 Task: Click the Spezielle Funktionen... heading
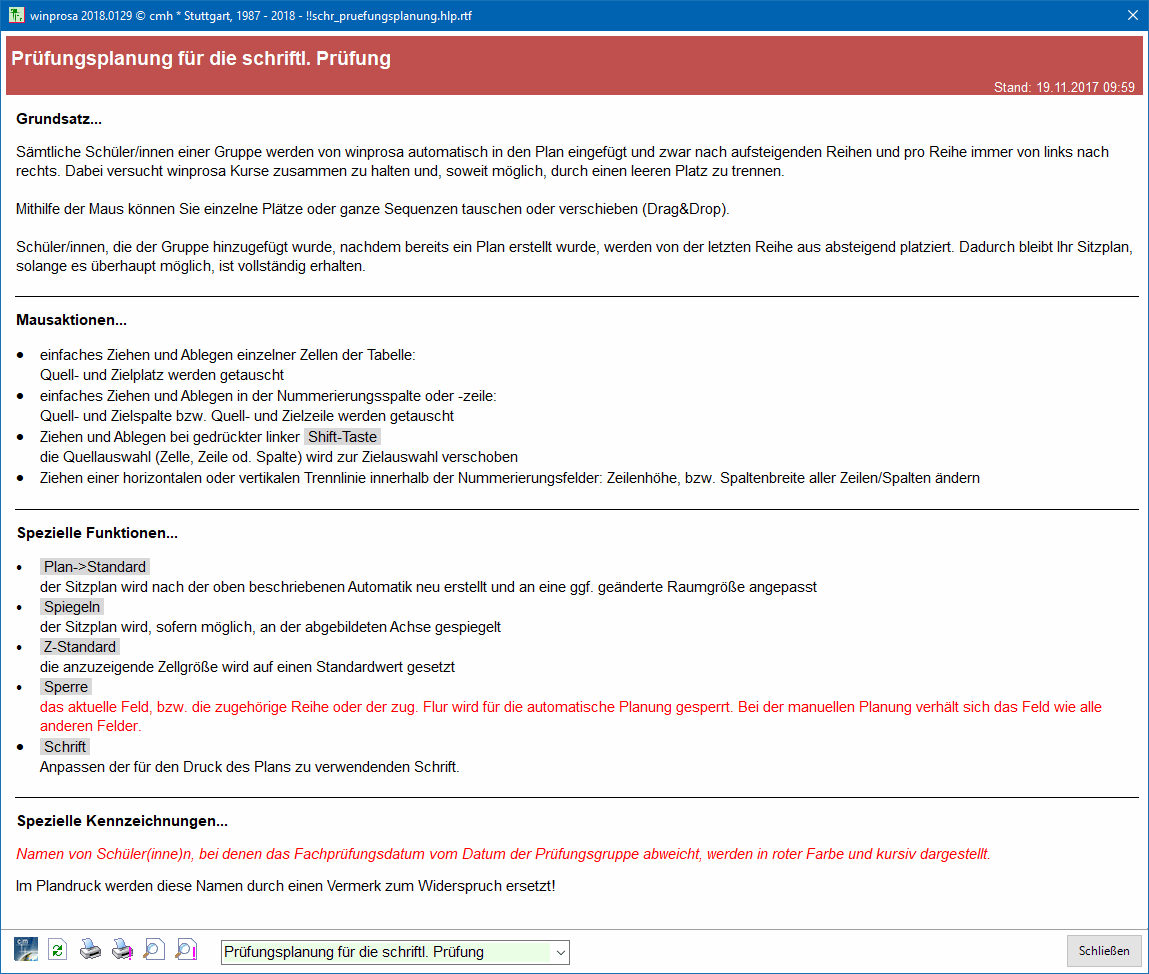click(x=97, y=533)
